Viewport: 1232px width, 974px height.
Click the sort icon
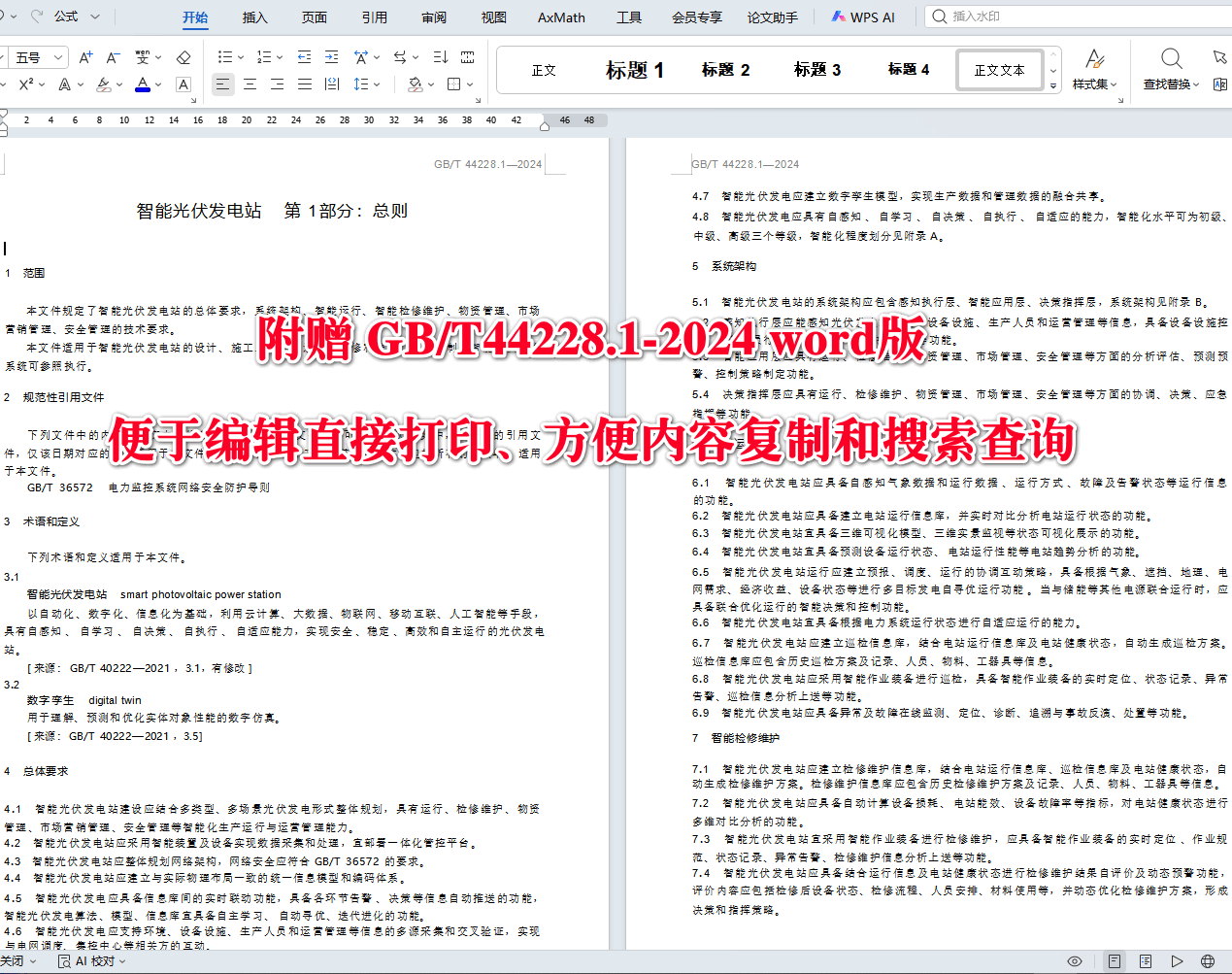click(x=440, y=57)
